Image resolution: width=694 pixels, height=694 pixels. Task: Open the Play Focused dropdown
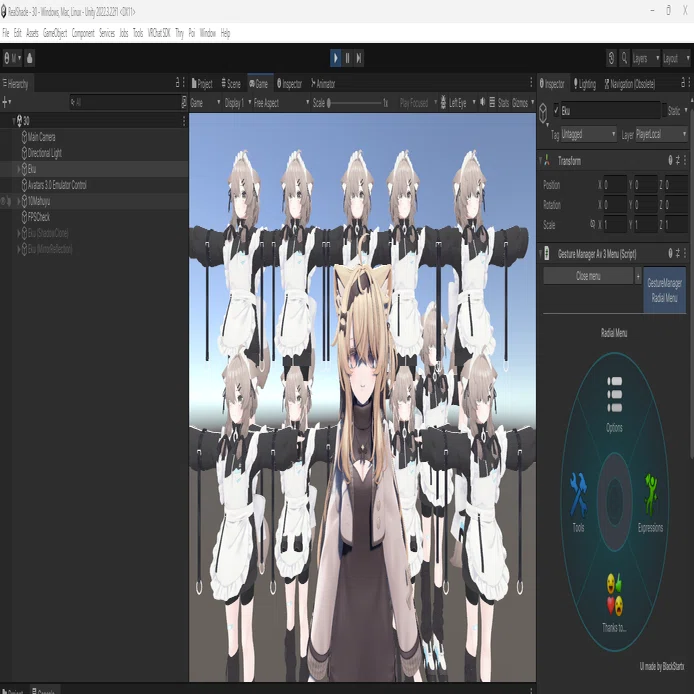pos(417,103)
